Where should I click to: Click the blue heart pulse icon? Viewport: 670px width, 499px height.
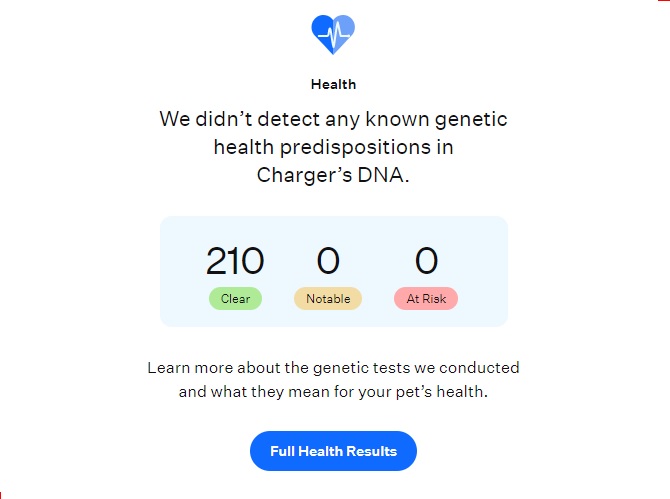tap(333, 35)
